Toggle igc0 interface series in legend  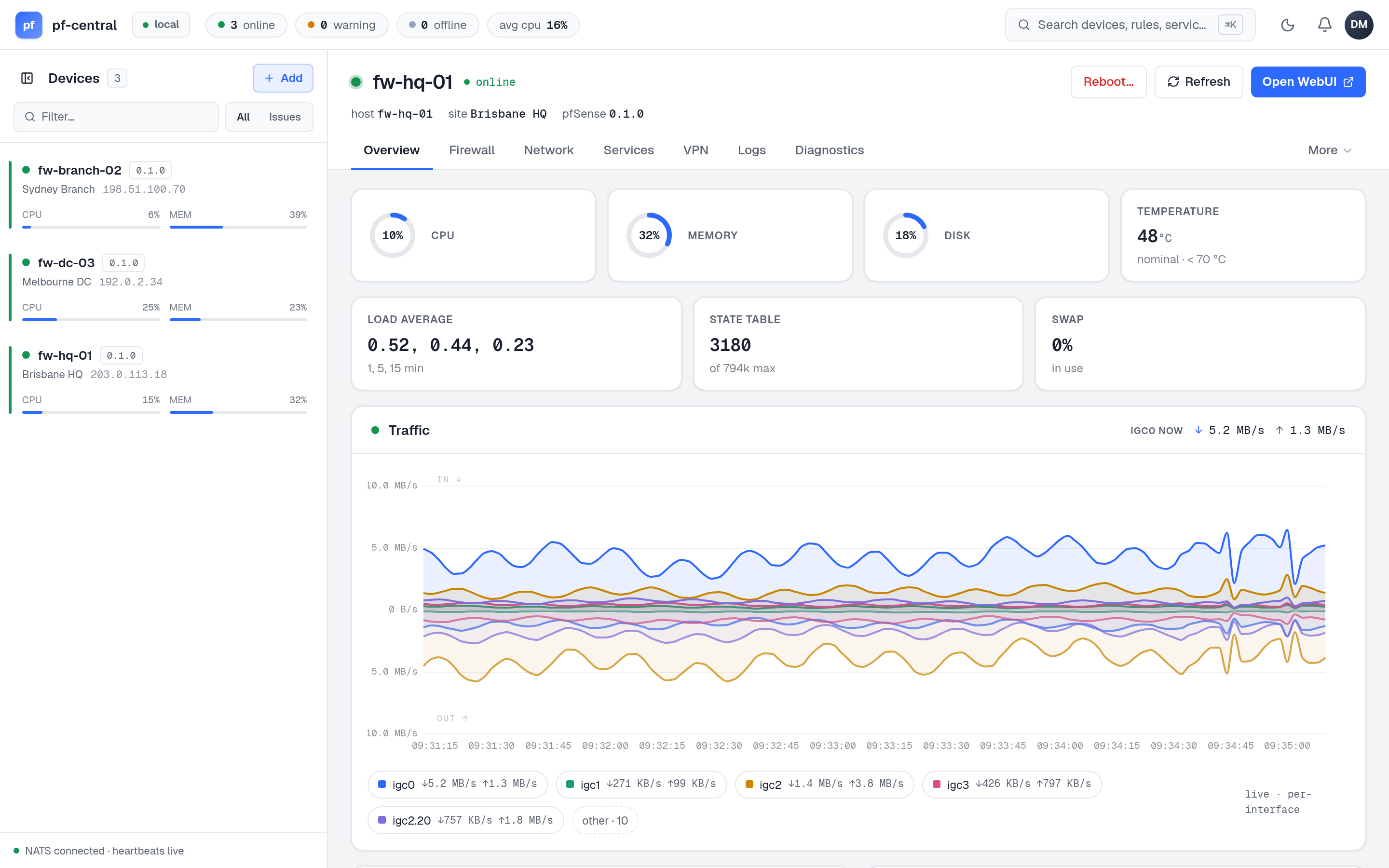click(x=457, y=784)
